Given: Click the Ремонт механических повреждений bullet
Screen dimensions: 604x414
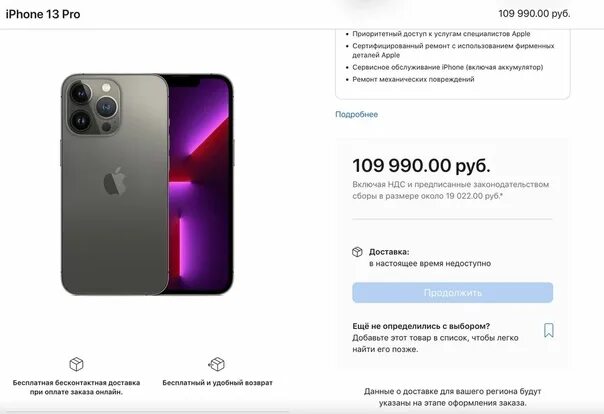Looking at the screenshot, I should (413, 79).
